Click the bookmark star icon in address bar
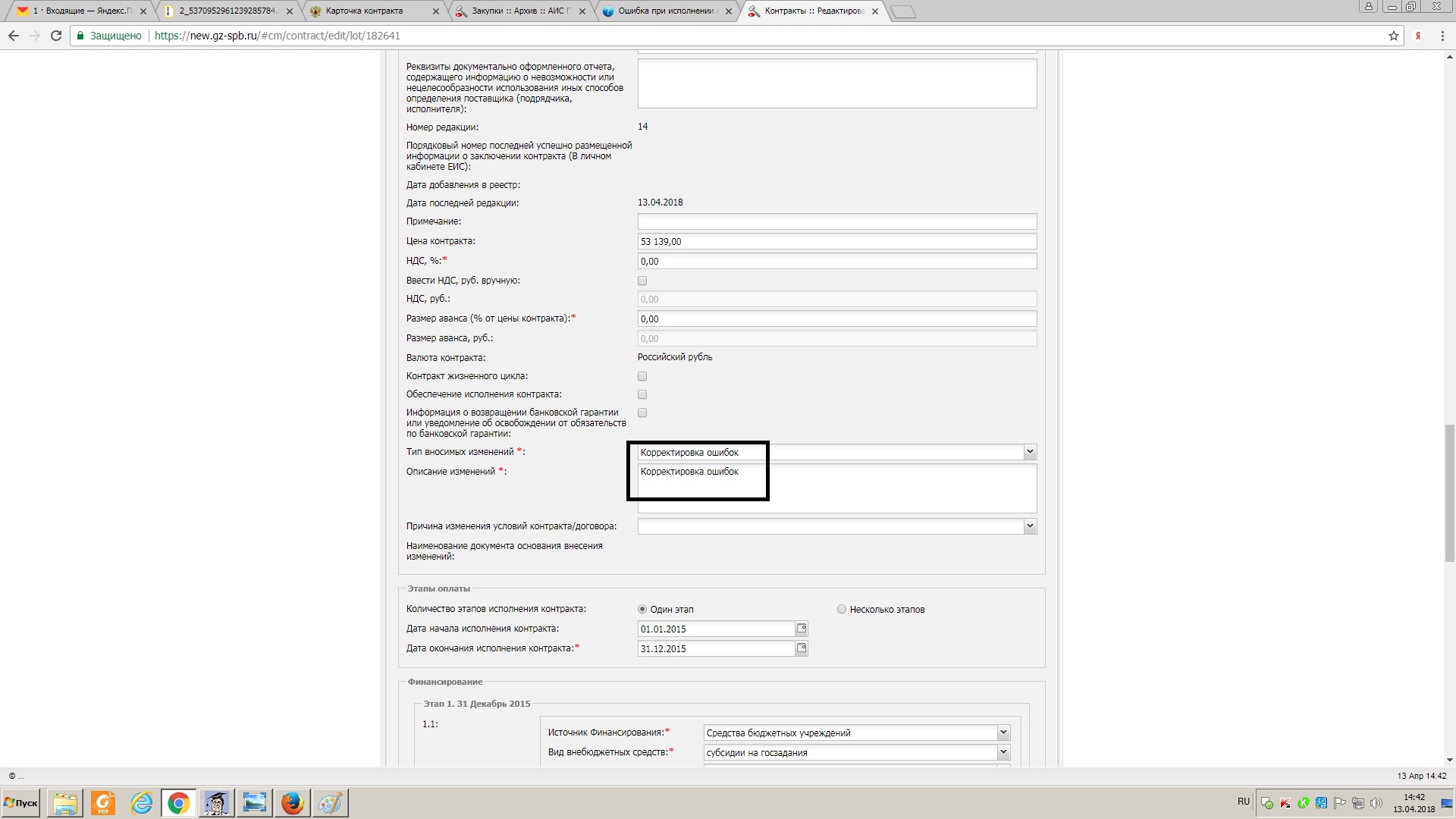Screen dimensions: 1456x819 pos(1394,36)
